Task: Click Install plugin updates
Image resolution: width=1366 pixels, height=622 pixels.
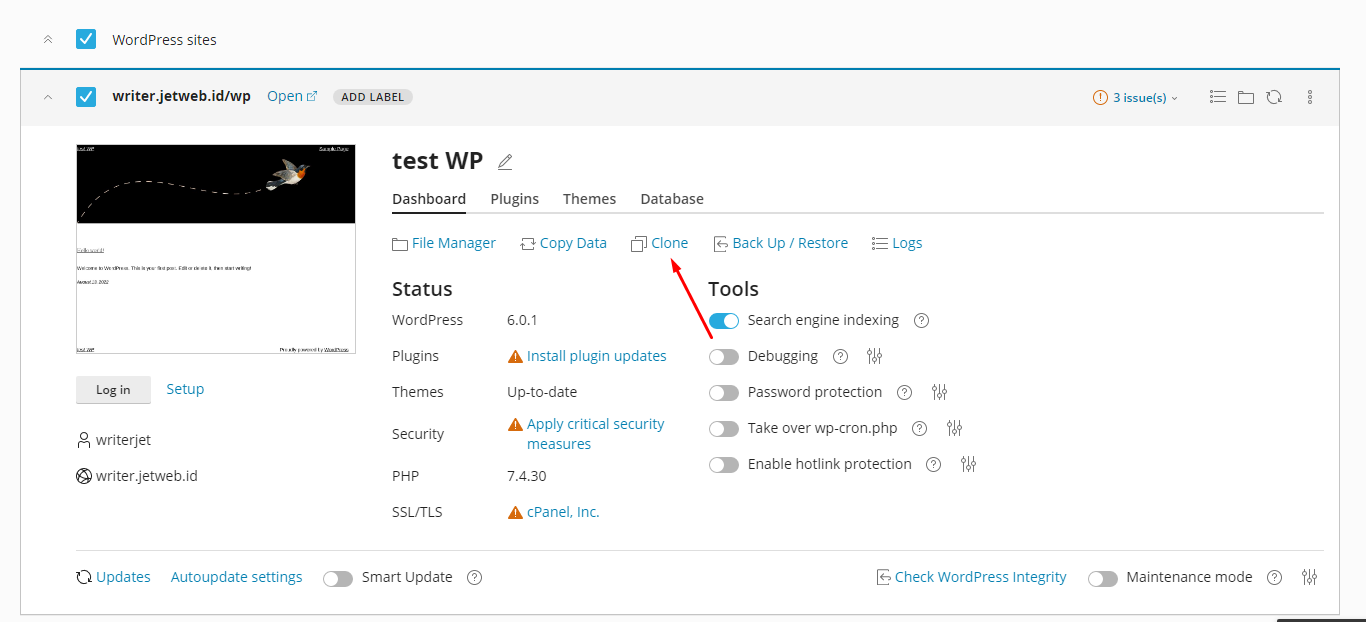Action: 597,356
